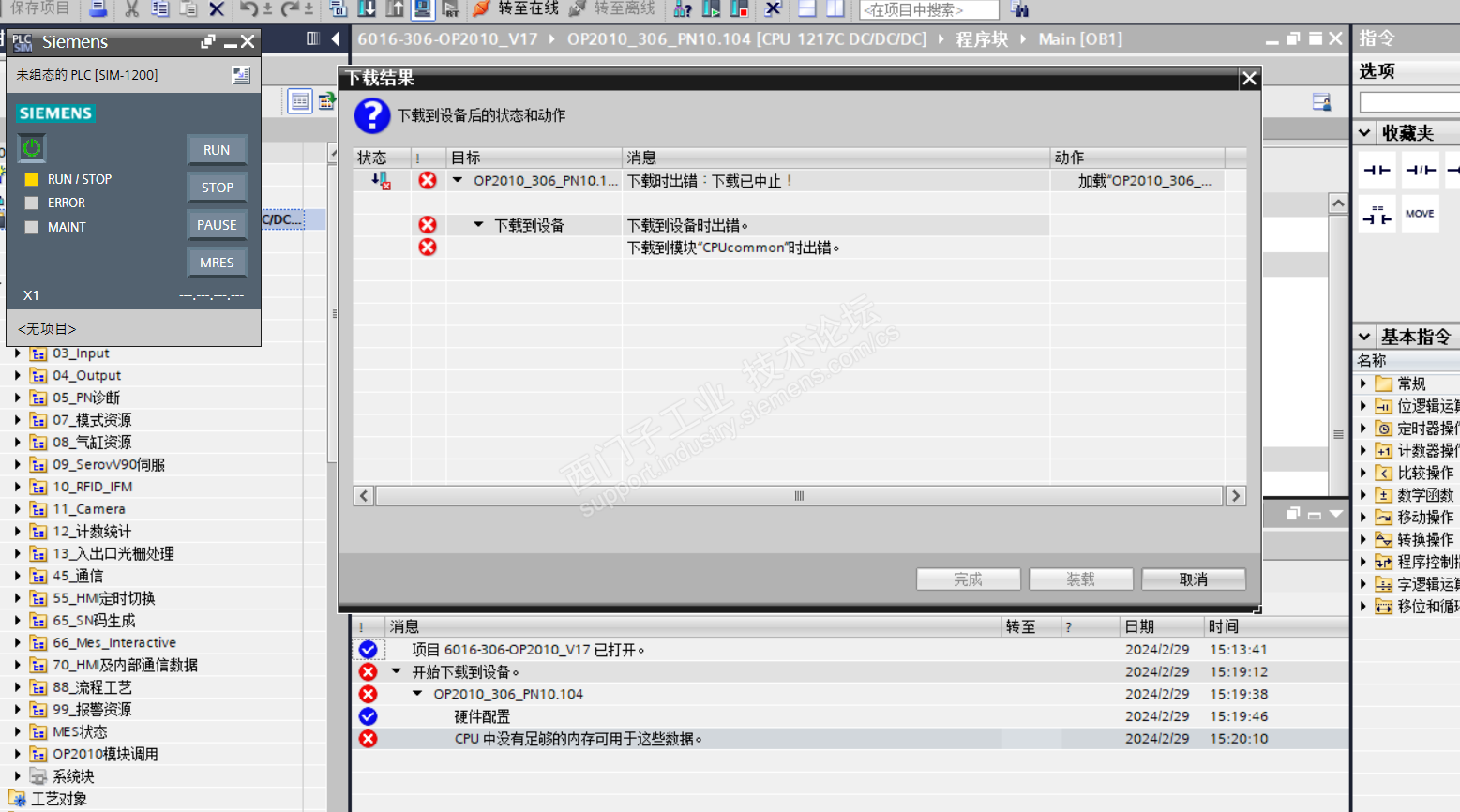Screen dimensions: 1460x812
Task: Click the Redo arrow icon
Action: pyautogui.click(x=291, y=9)
